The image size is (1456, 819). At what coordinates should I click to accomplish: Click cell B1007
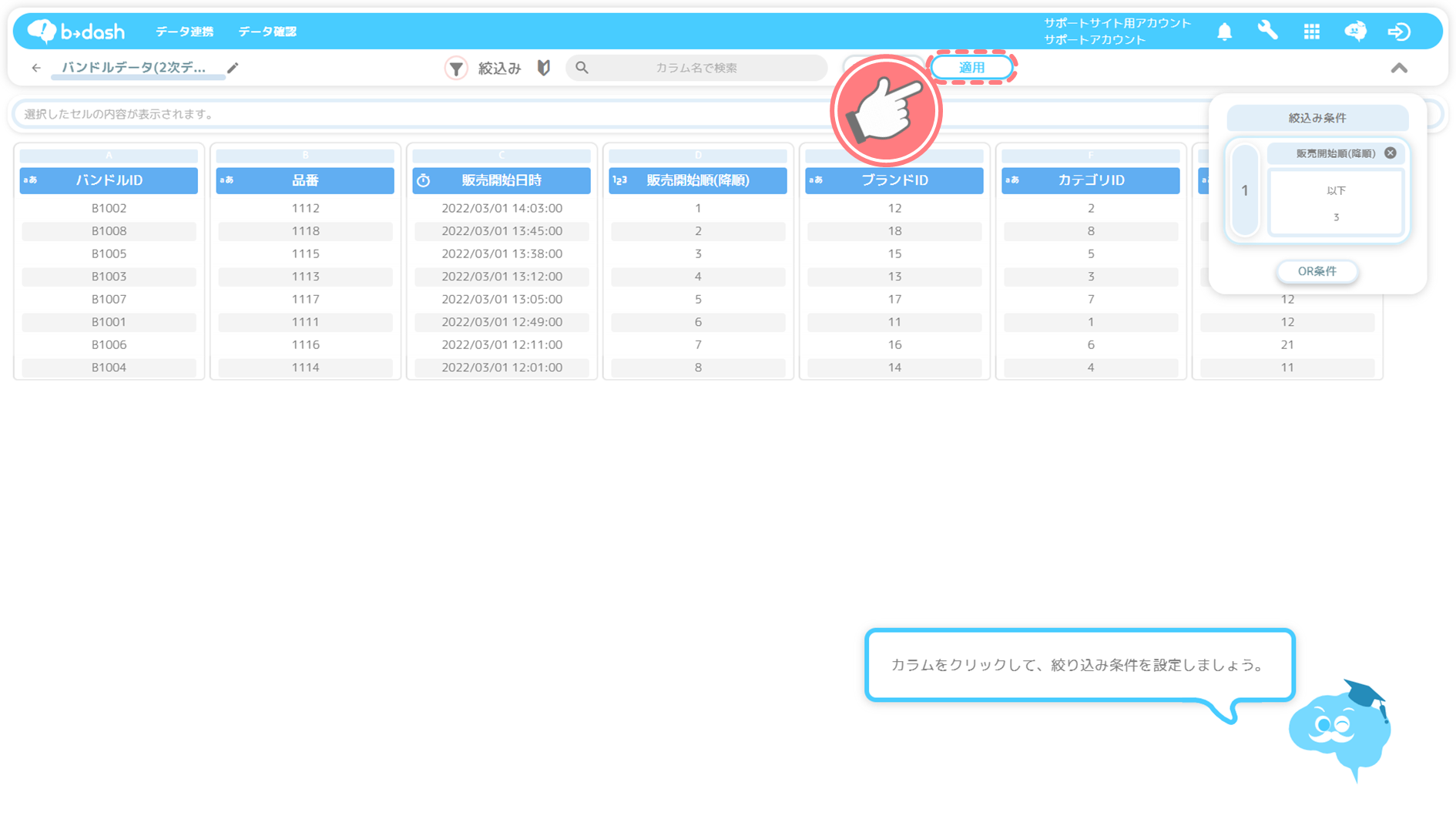tap(109, 299)
